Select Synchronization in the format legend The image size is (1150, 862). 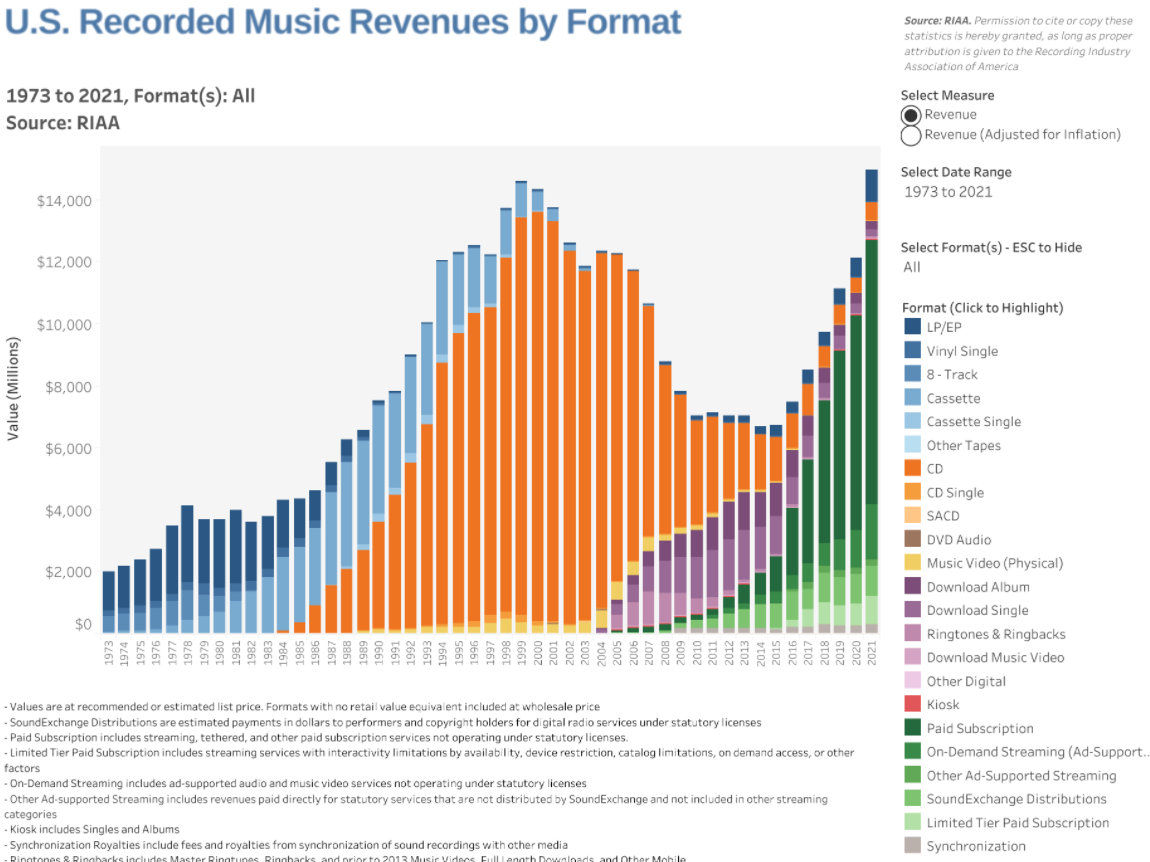pos(975,847)
